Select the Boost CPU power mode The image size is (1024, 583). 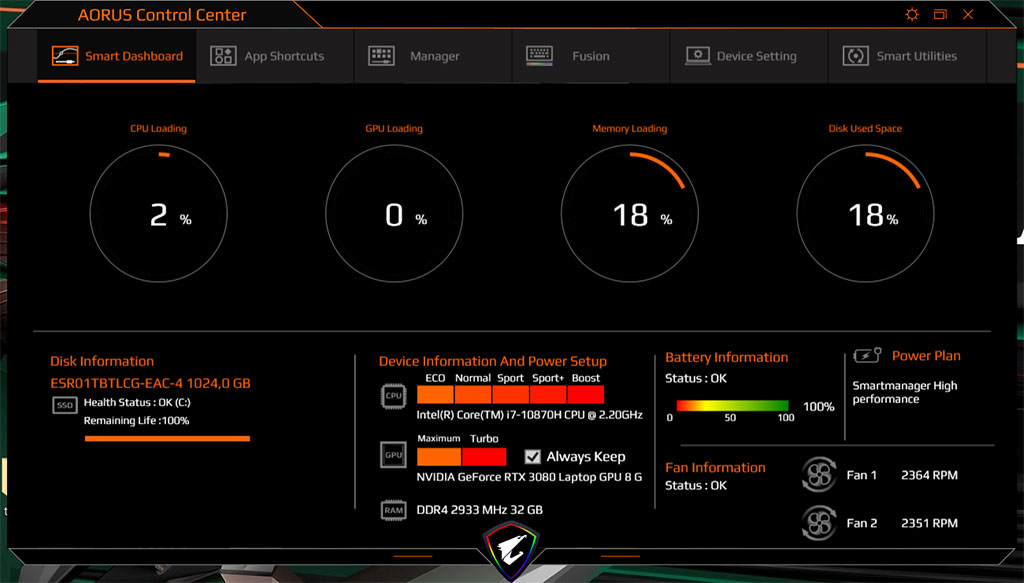pyautogui.click(x=586, y=394)
